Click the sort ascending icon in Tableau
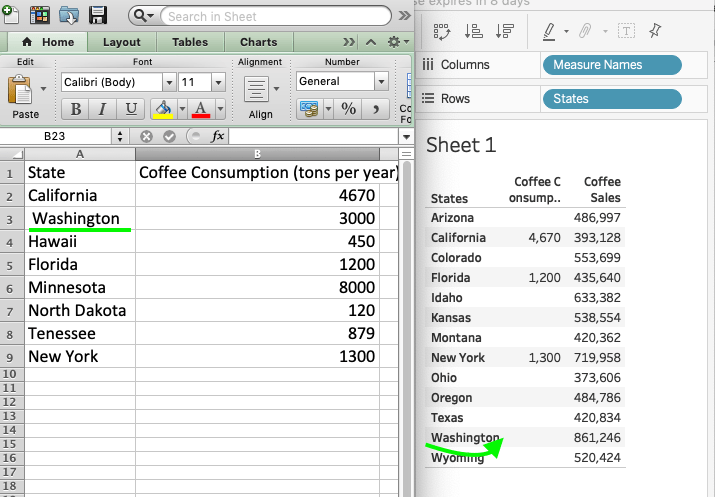715x497 pixels. coord(474,31)
